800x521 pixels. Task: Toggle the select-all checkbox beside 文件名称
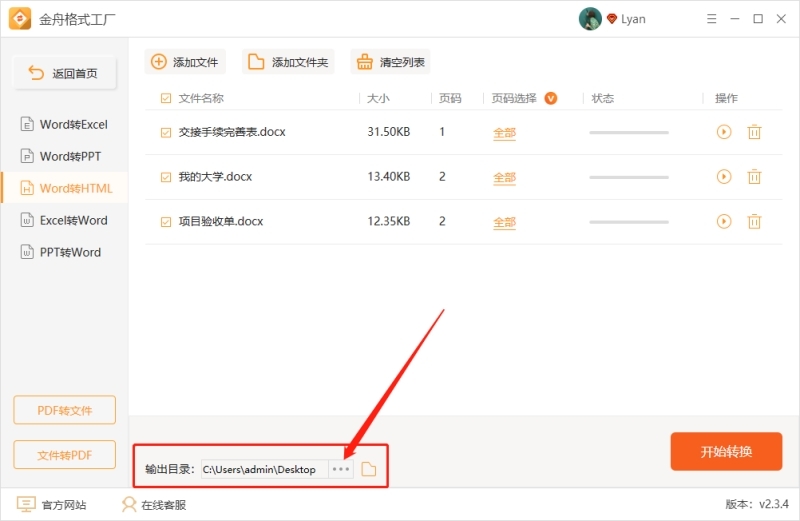166,98
